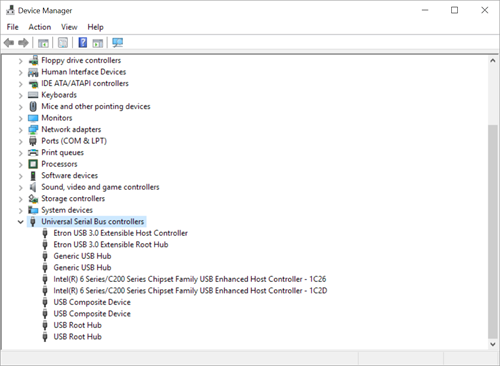The width and height of the screenshot is (500, 366).
Task: Open the Help menu
Action: click(x=95, y=27)
